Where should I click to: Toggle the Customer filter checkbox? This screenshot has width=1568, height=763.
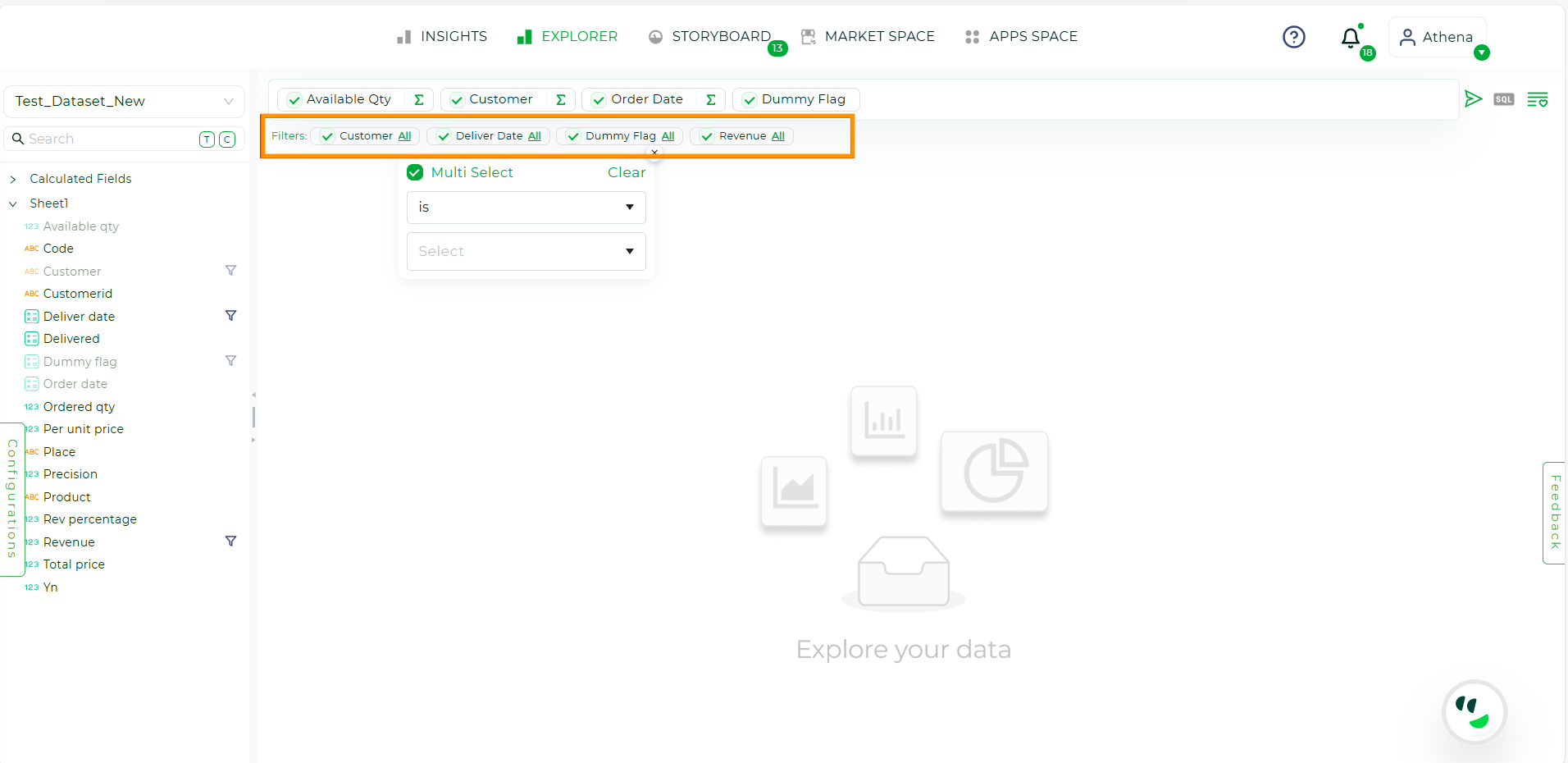(x=326, y=136)
